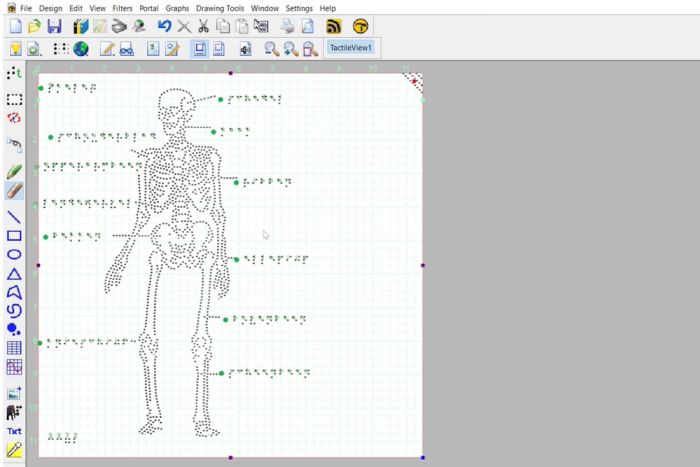The height and width of the screenshot is (467, 700).
Task: Click the Txt text label tool
Action: tap(14, 431)
